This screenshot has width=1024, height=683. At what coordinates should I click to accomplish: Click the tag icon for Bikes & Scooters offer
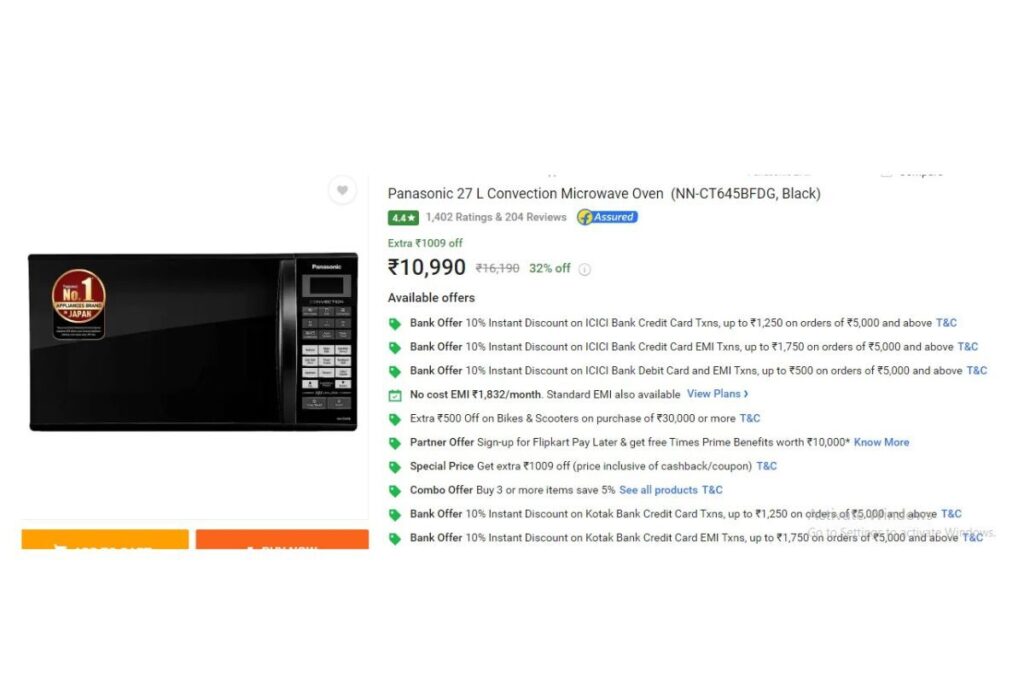point(394,419)
